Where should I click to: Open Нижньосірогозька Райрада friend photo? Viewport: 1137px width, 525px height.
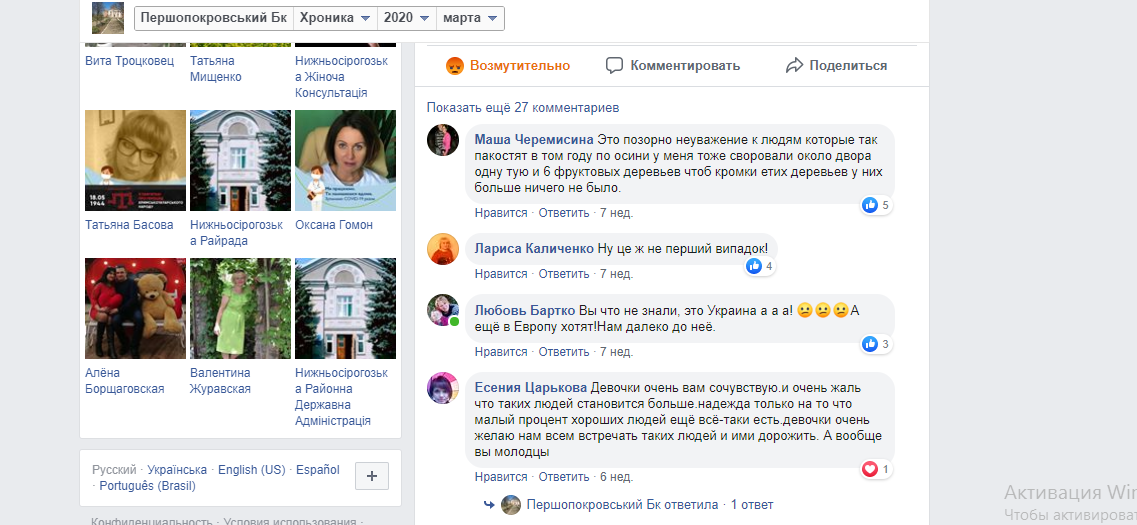click(241, 160)
